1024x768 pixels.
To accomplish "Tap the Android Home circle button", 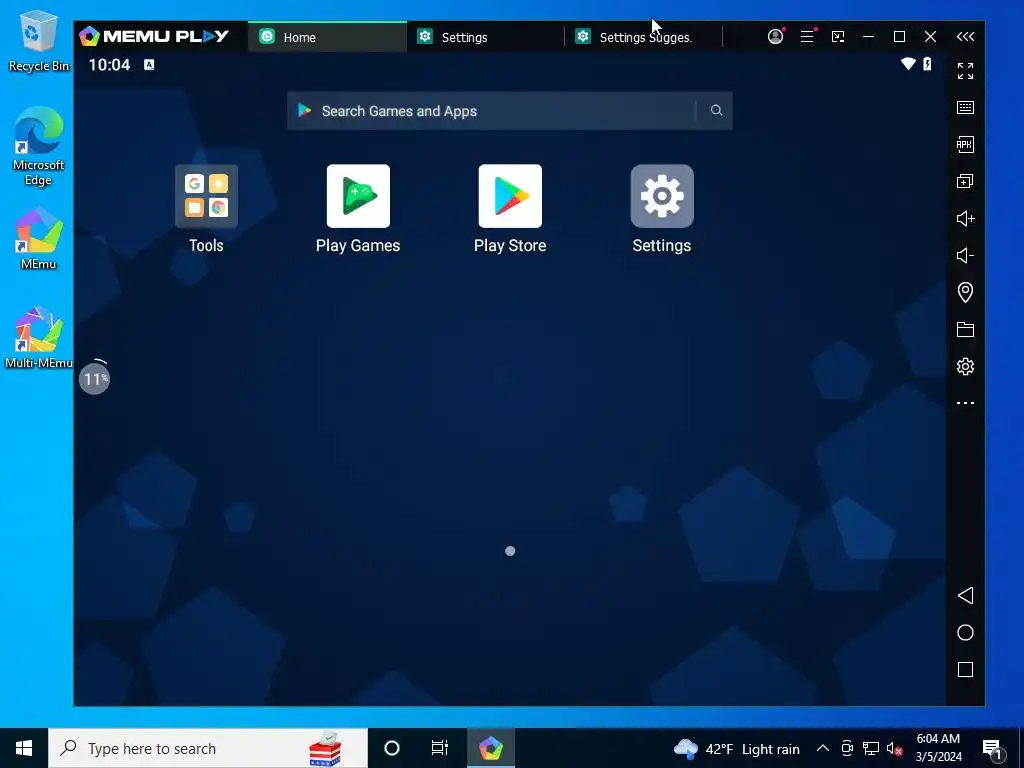I will (x=965, y=632).
